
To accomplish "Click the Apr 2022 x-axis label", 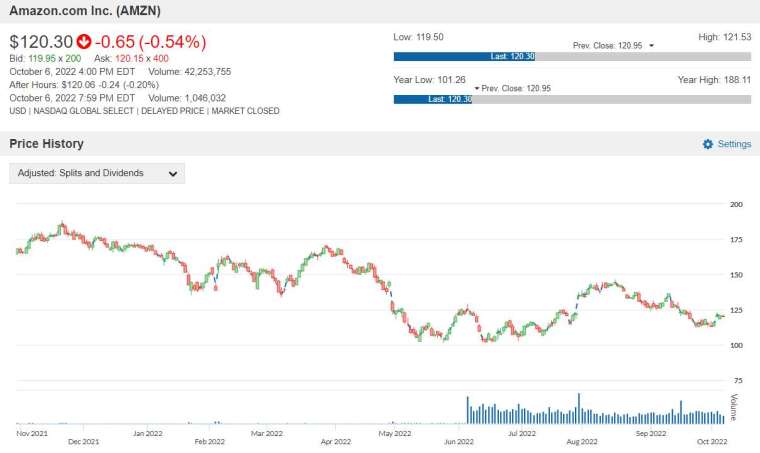I will [x=336, y=441].
